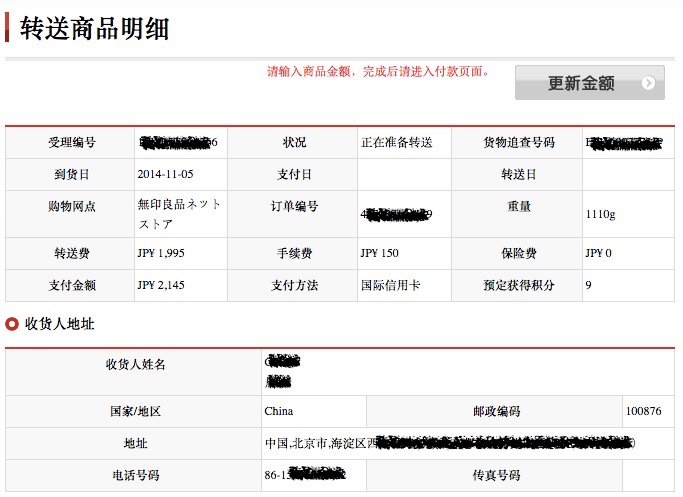Click the 更新金额 button
683x497 pixels.
[589, 83]
